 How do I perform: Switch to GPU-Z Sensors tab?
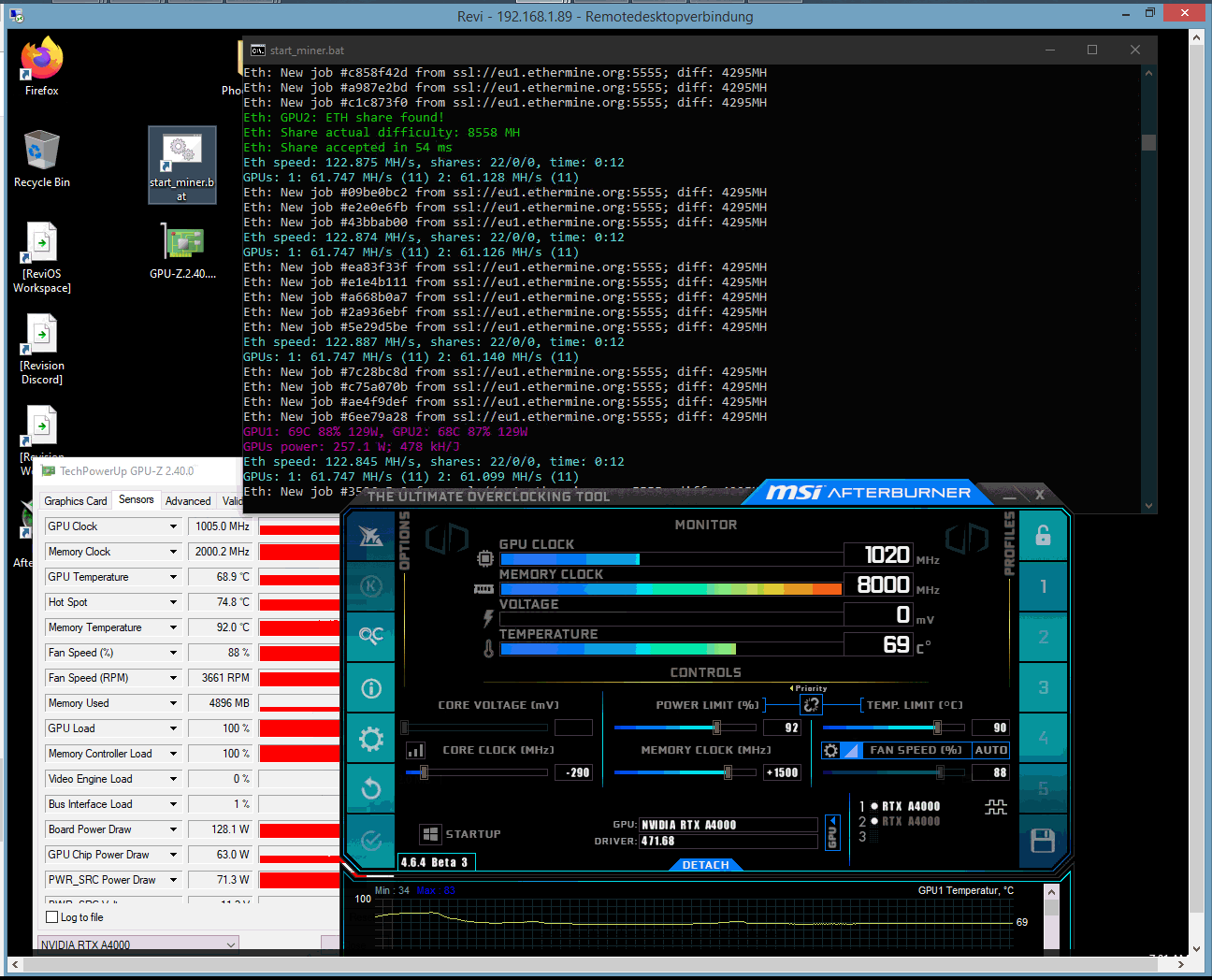pos(137,499)
